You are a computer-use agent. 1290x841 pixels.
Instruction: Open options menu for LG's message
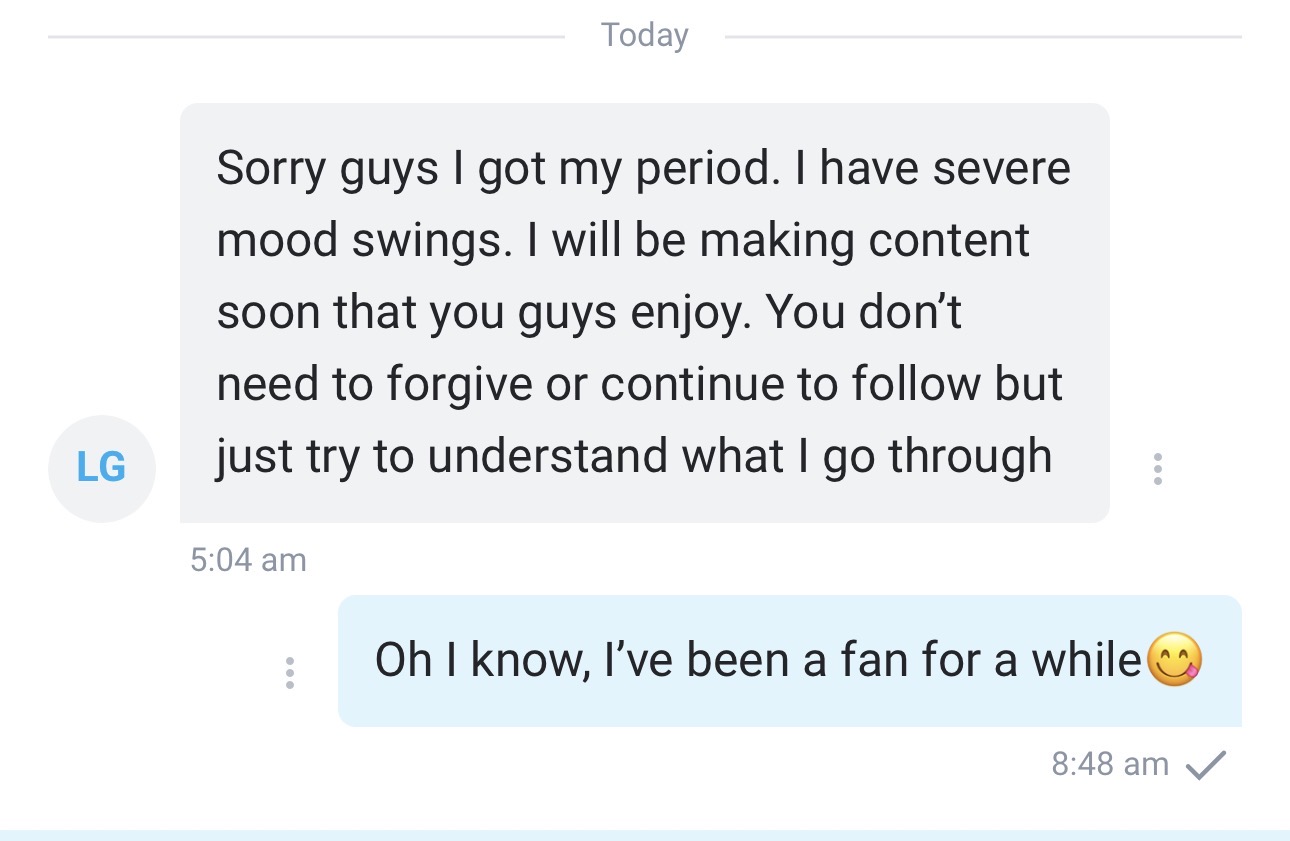(1157, 469)
